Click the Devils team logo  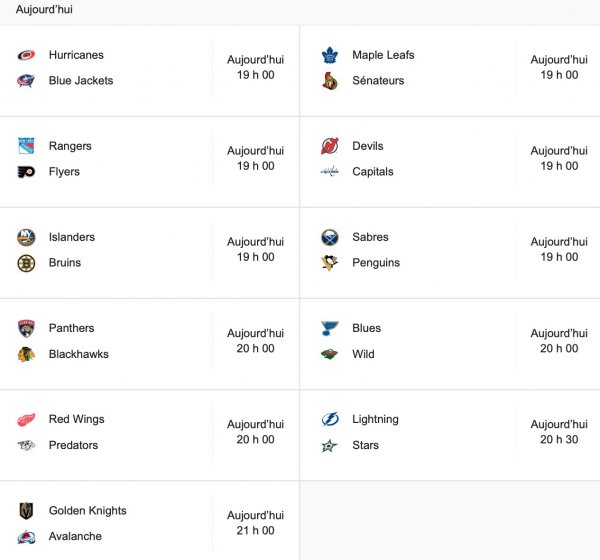(330, 146)
